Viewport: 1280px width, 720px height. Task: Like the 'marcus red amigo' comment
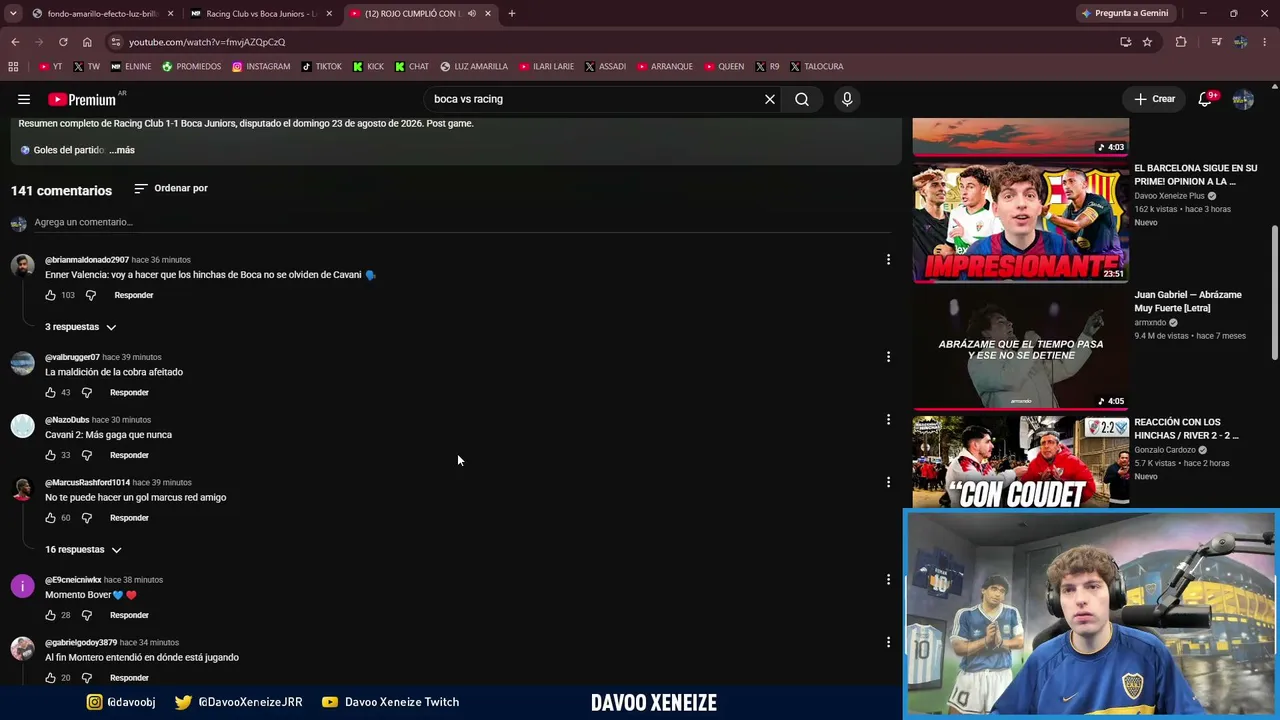point(50,518)
